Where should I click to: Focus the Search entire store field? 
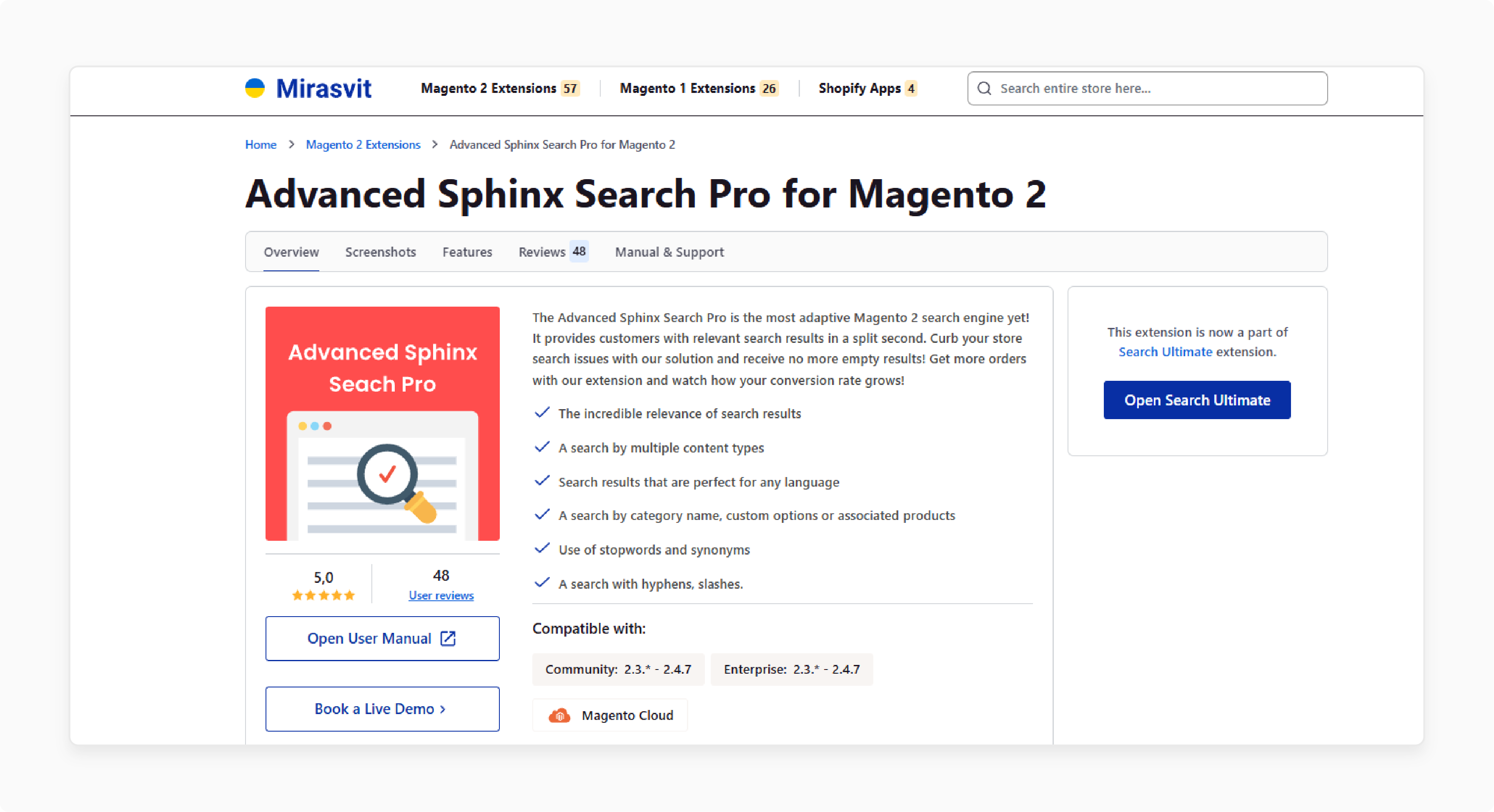point(1147,88)
